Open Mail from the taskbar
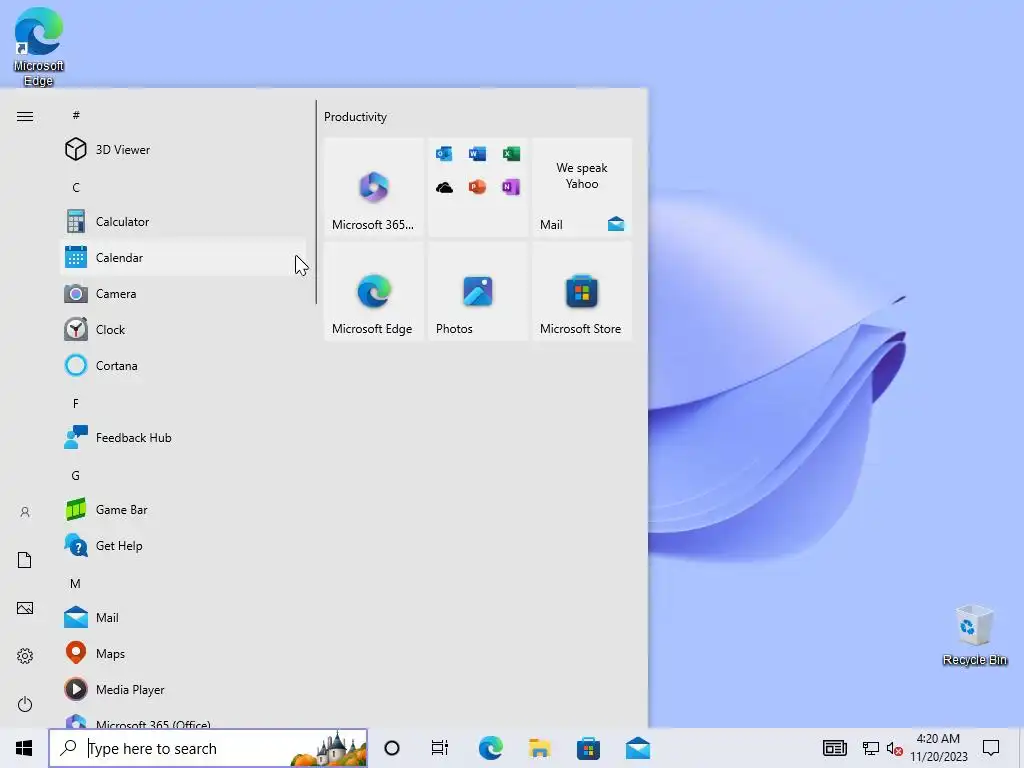 click(x=638, y=748)
